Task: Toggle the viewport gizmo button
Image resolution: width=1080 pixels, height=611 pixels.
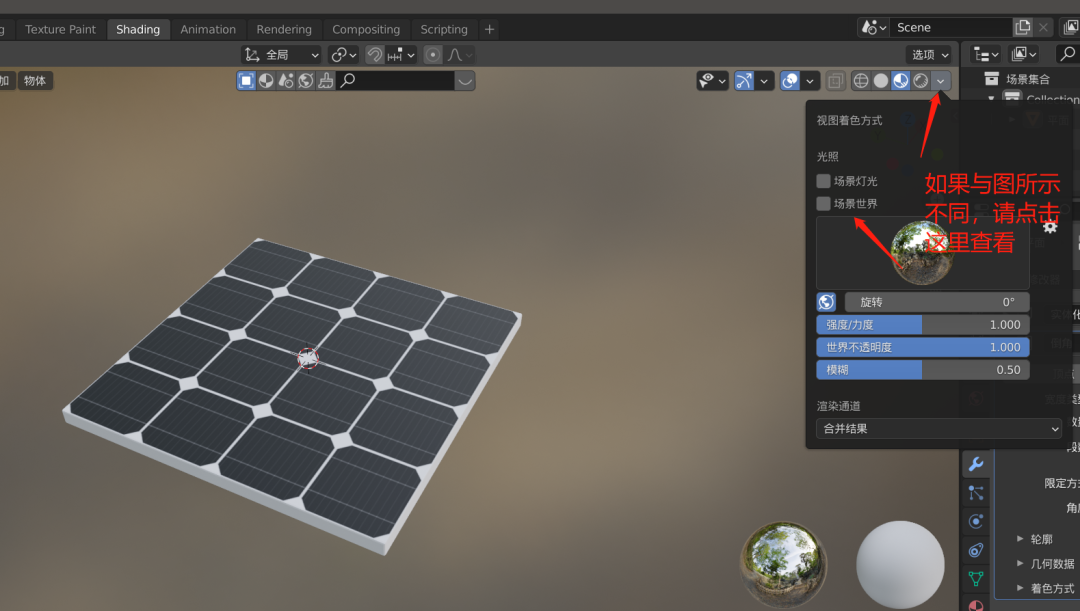Action: tap(744, 81)
